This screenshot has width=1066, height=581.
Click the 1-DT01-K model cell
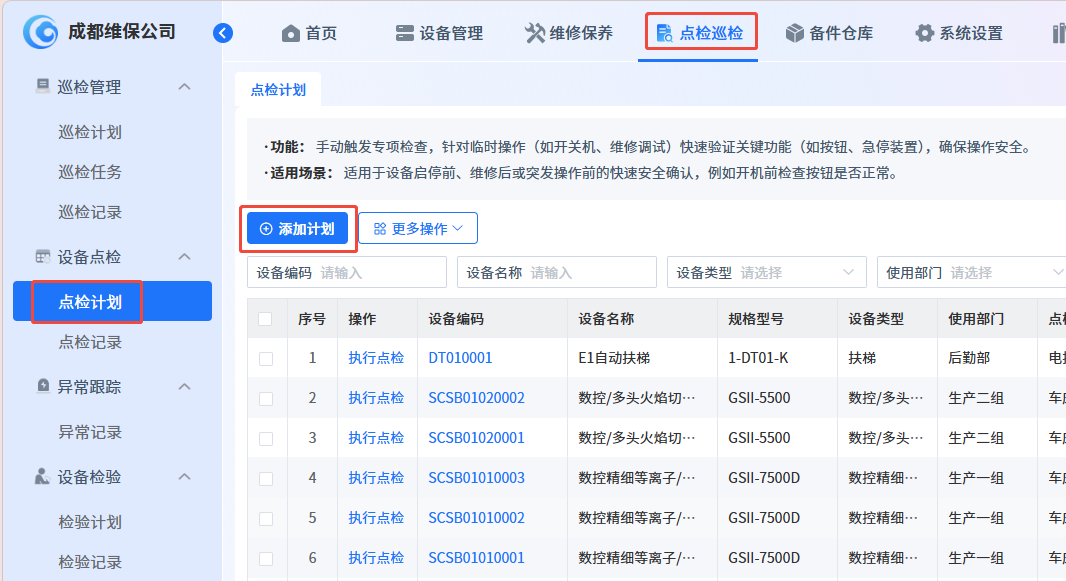[758, 358]
